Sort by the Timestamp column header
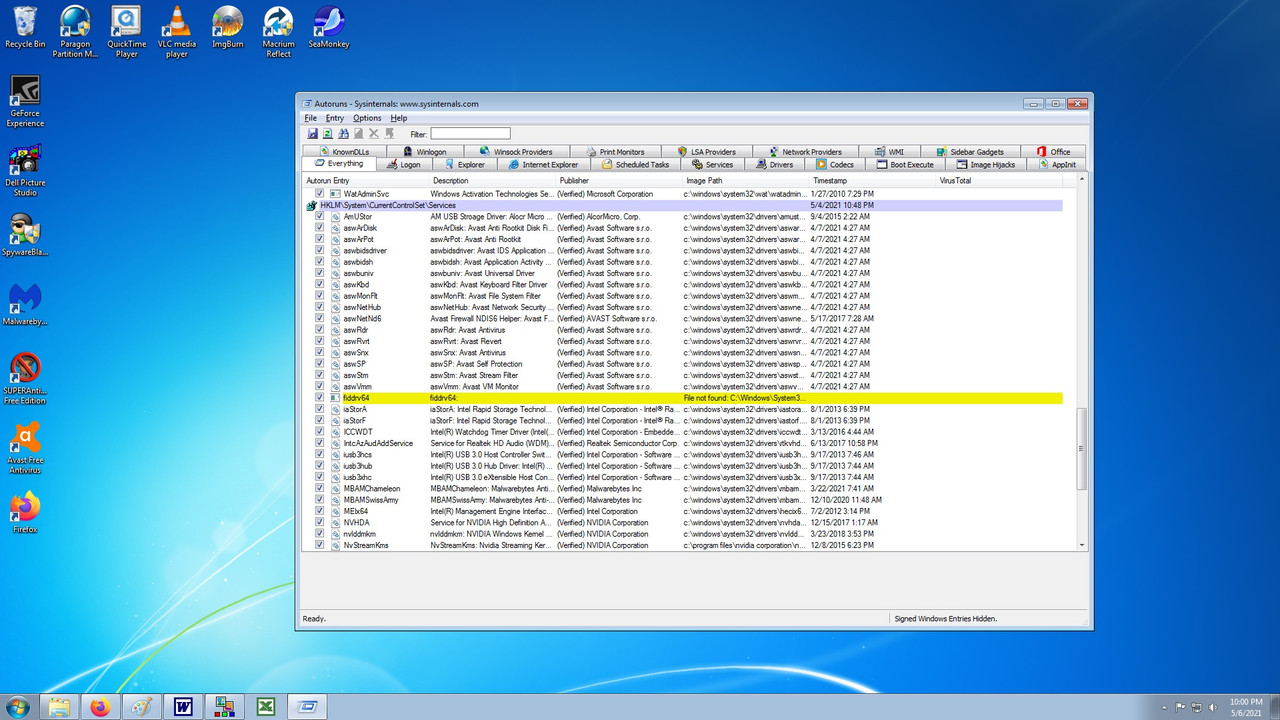Image resolution: width=1280 pixels, height=720 pixels. click(x=873, y=181)
